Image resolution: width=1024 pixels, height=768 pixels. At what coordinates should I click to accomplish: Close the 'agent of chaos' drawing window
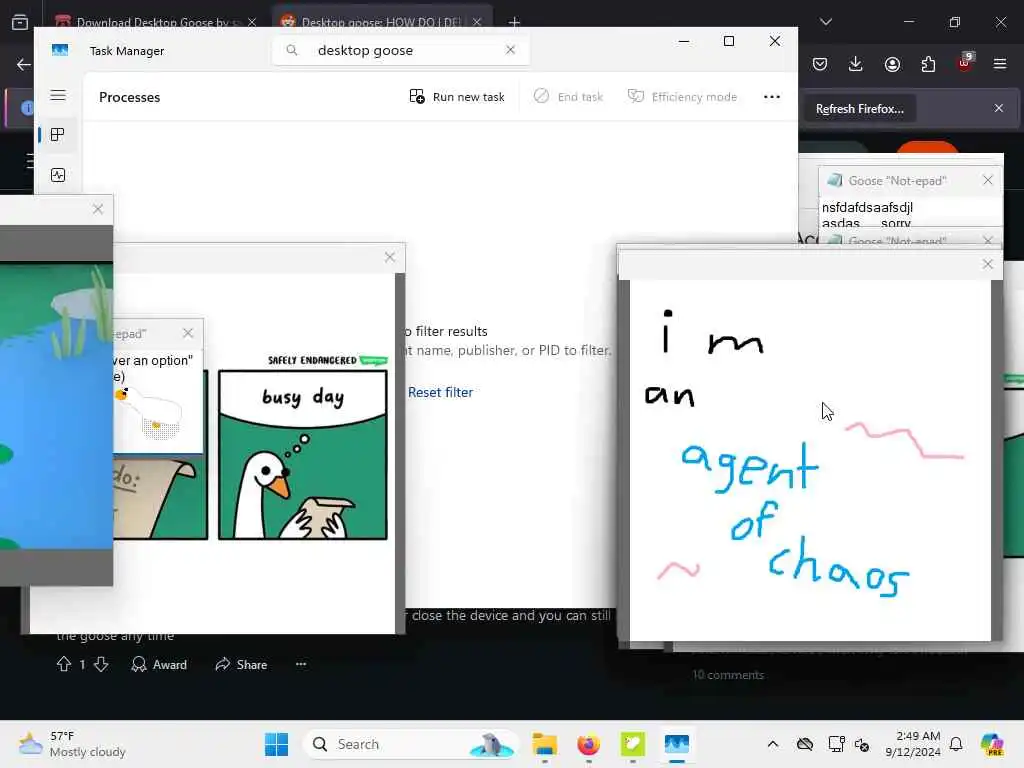point(987,264)
